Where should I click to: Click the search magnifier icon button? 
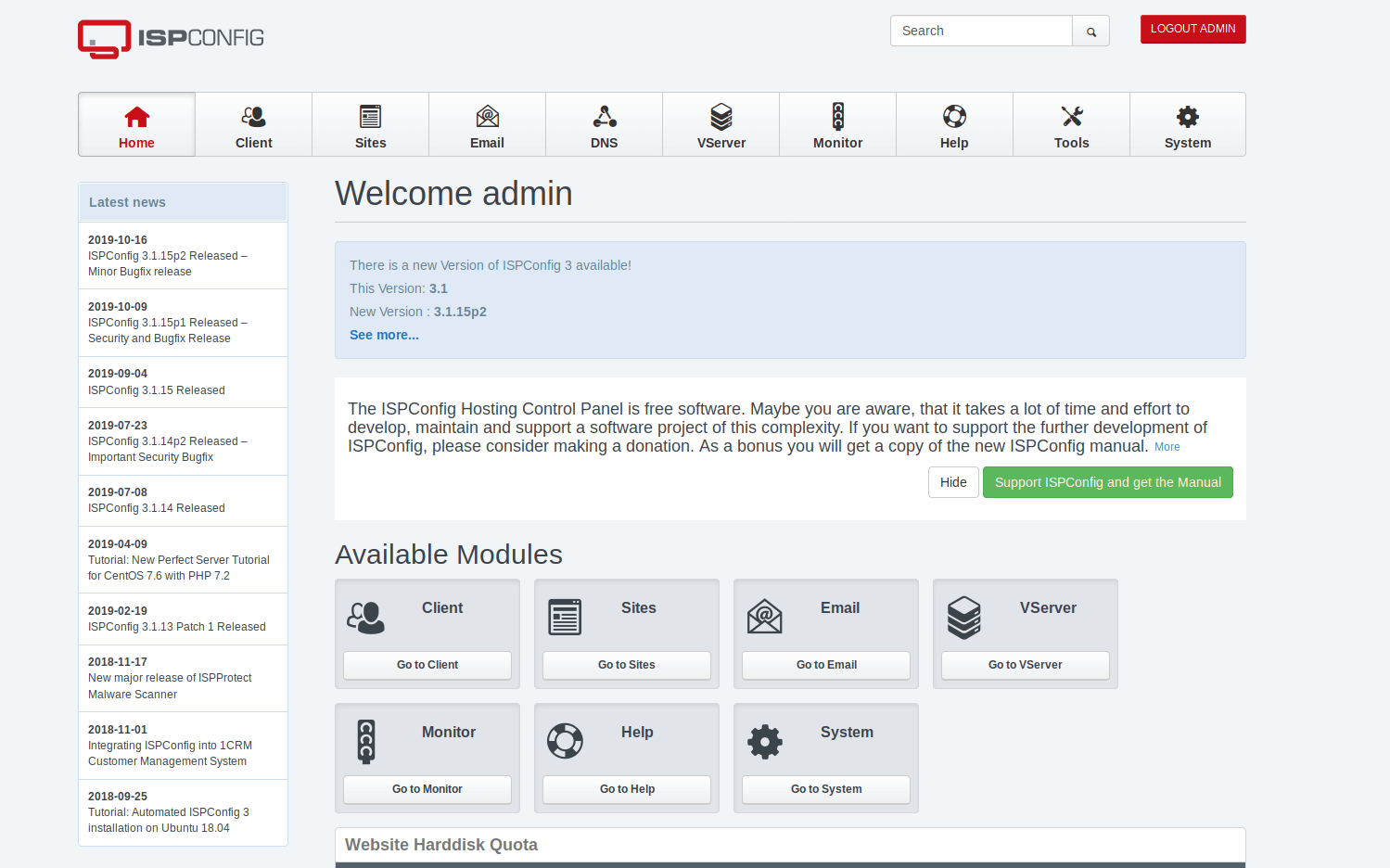pos(1090,32)
